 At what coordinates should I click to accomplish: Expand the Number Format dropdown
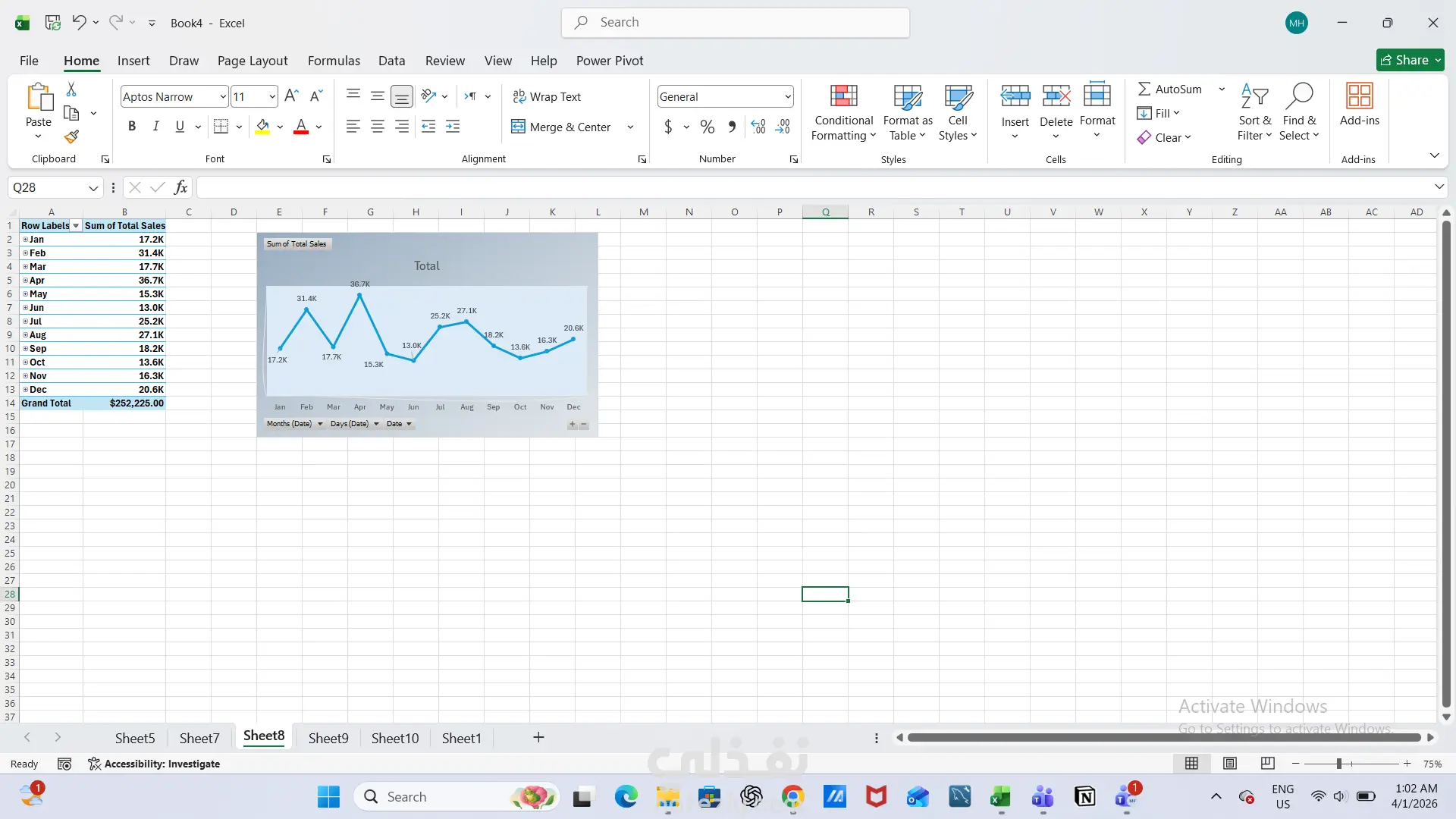787,96
